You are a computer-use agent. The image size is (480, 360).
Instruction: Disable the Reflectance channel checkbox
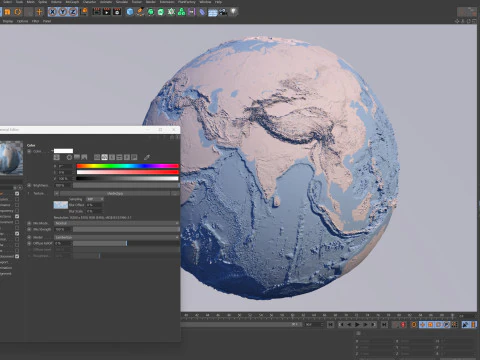(17, 216)
